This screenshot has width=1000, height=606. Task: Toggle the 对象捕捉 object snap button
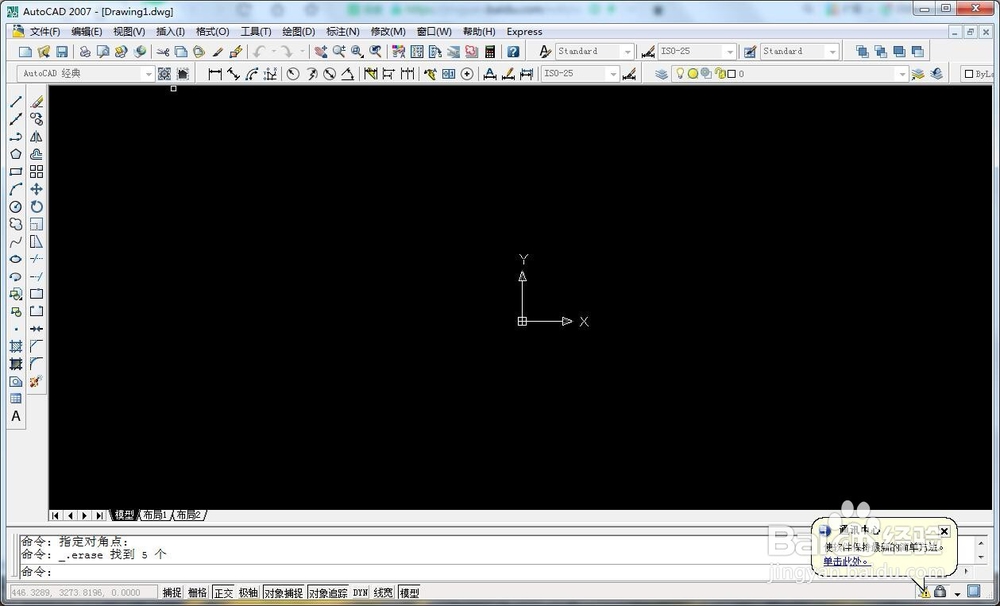coord(284,593)
